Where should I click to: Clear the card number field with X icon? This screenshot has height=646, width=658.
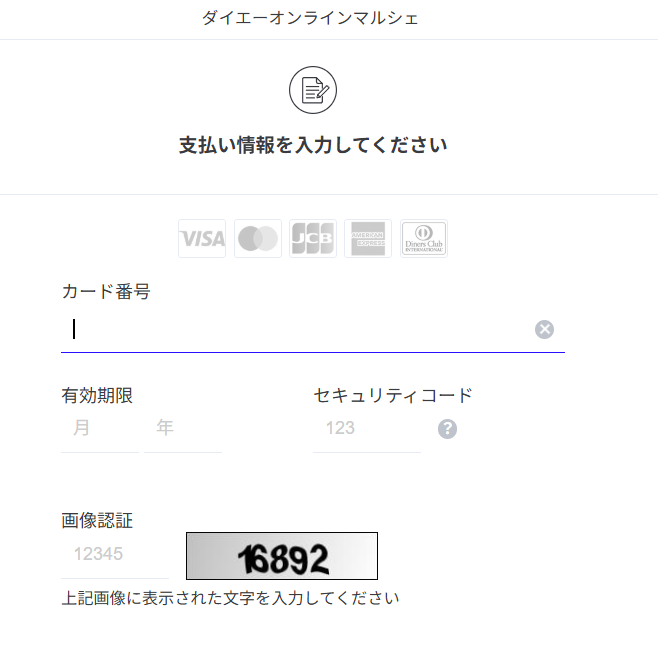[x=544, y=330]
